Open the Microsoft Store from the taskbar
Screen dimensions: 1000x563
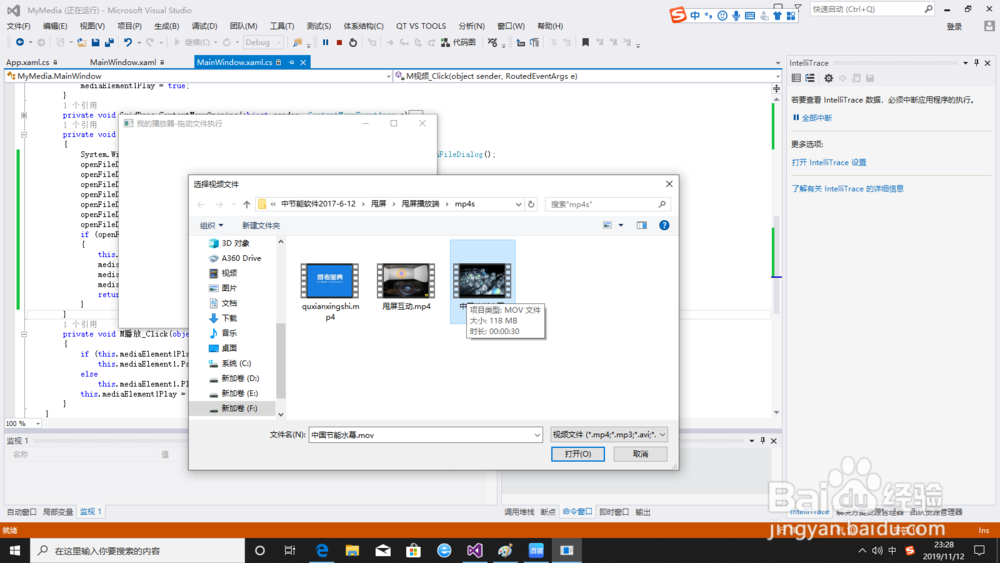(x=413, y=550)
